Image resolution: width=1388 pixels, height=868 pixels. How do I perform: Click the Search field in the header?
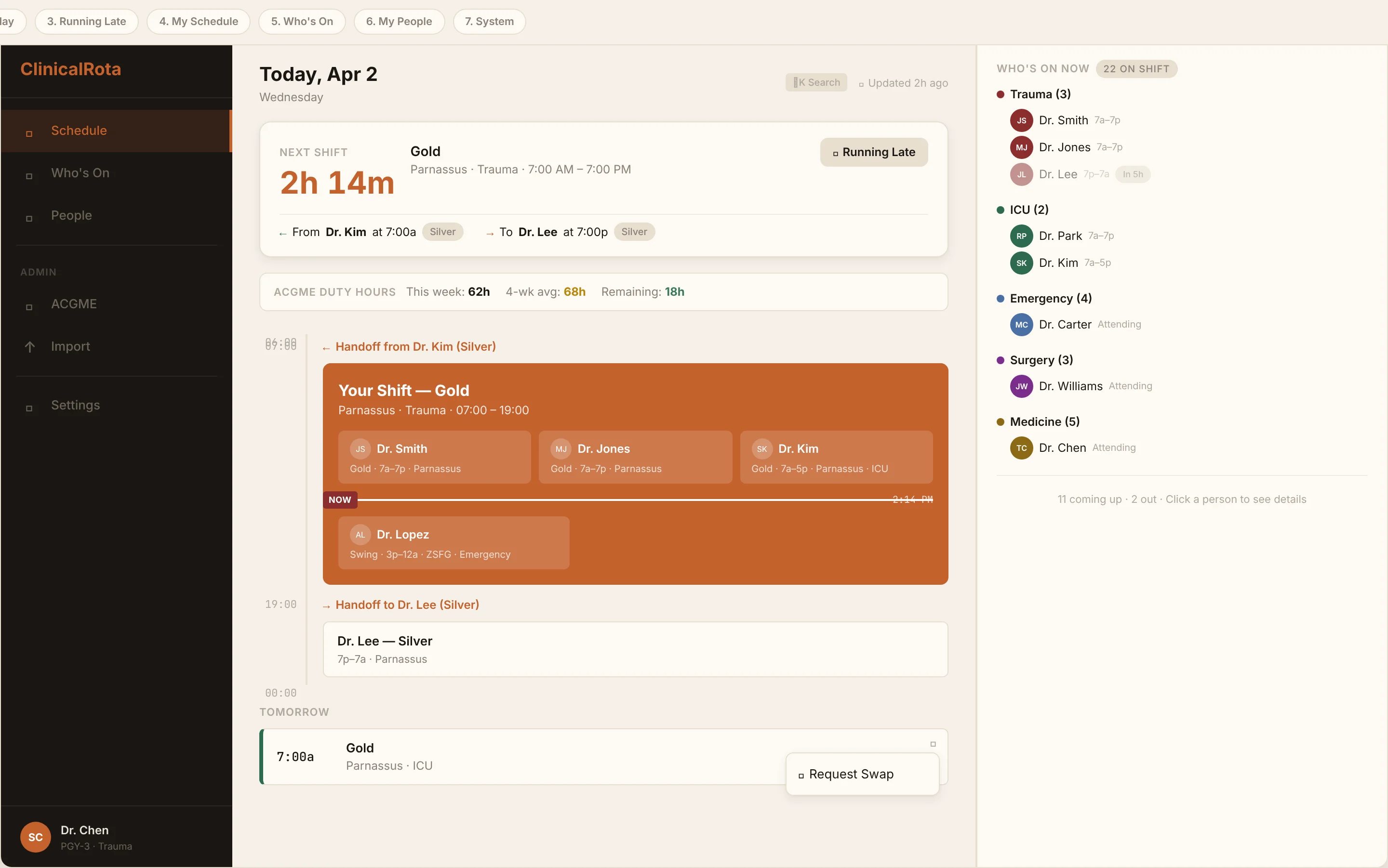tap(816, 83)
